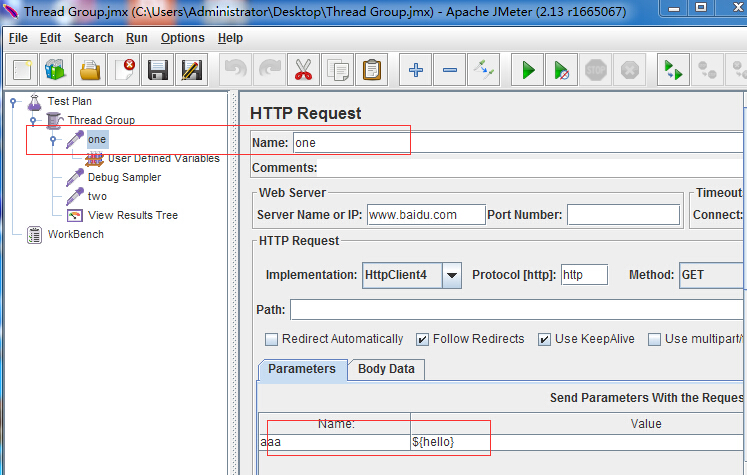The image size is (747, 475).
Task: Switch to the Body Data tab
Action: point(386,369)
